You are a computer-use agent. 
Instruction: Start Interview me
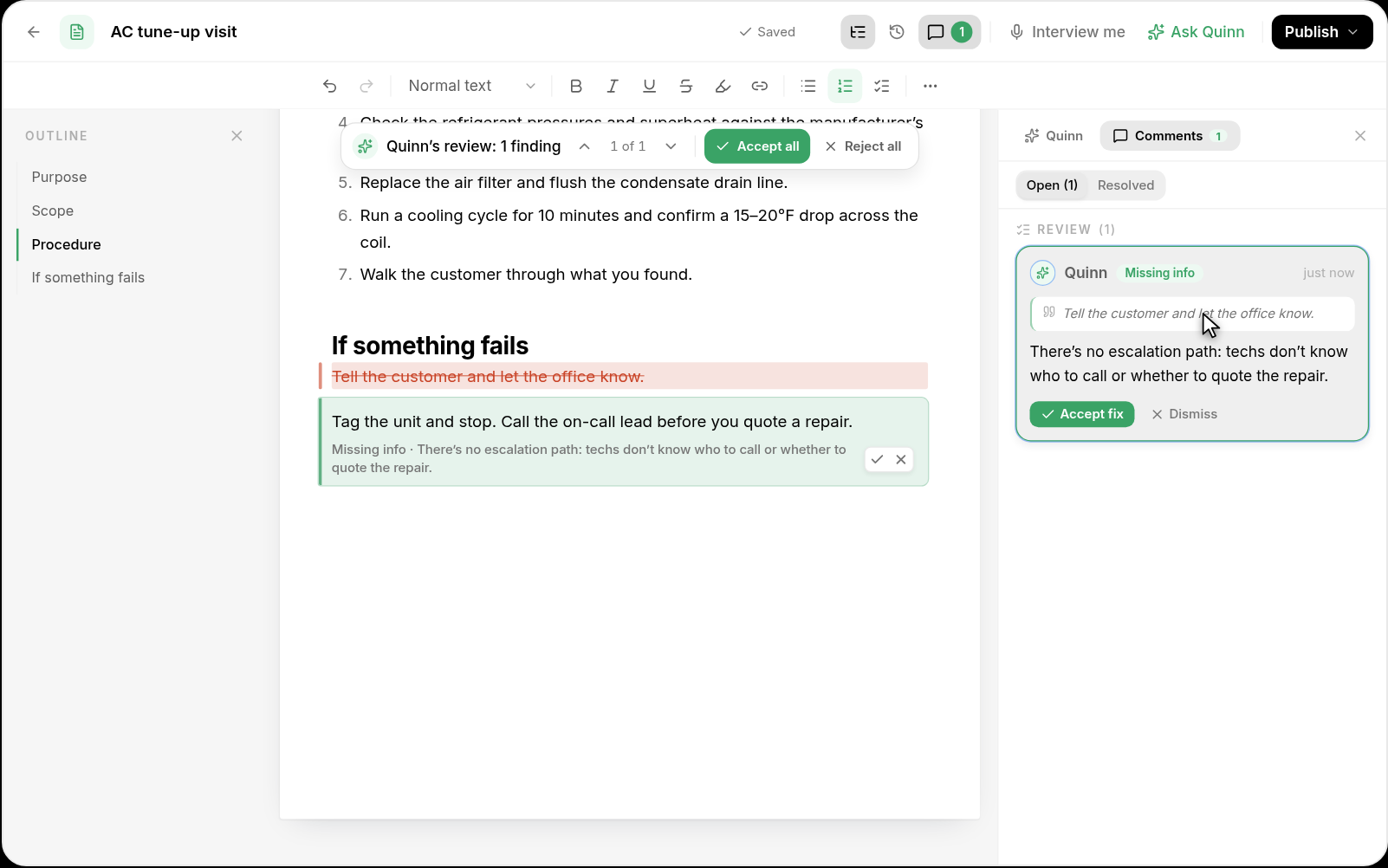[x=1067, y=32]
